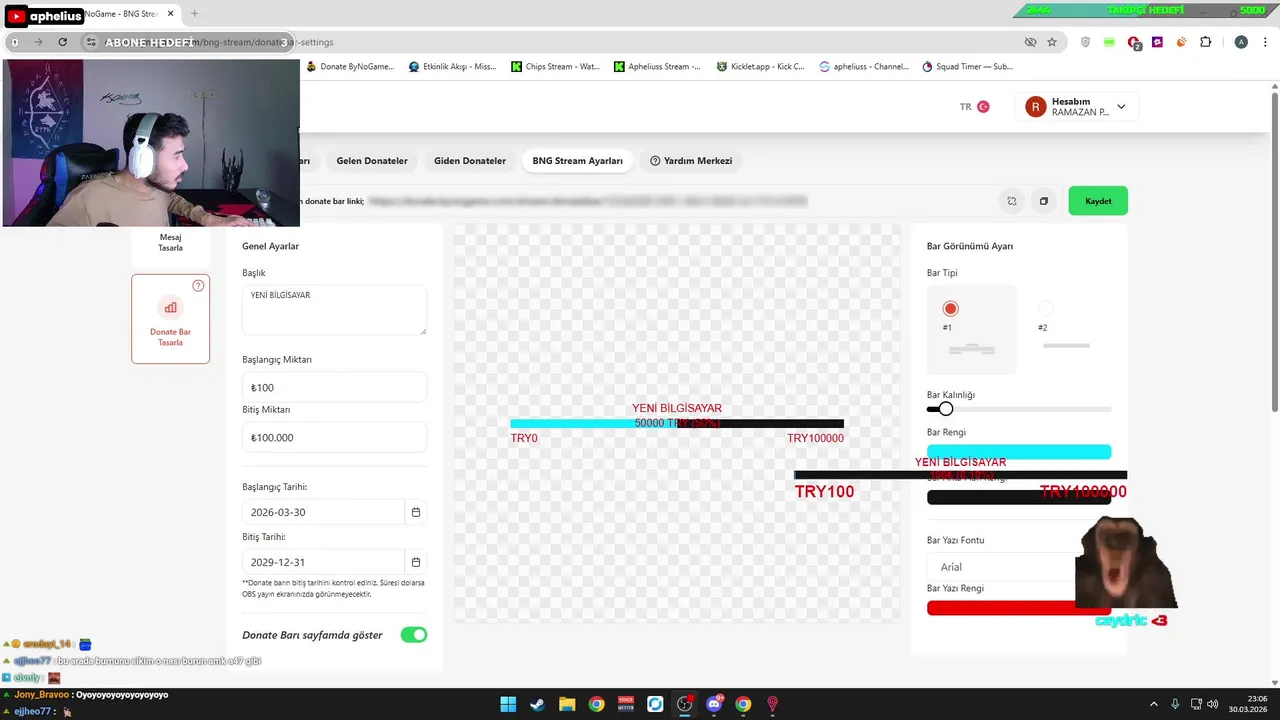Adjust the Bar Kalınlığı slider handle
Screen dimensions: 1280x720
pos(945,409)
